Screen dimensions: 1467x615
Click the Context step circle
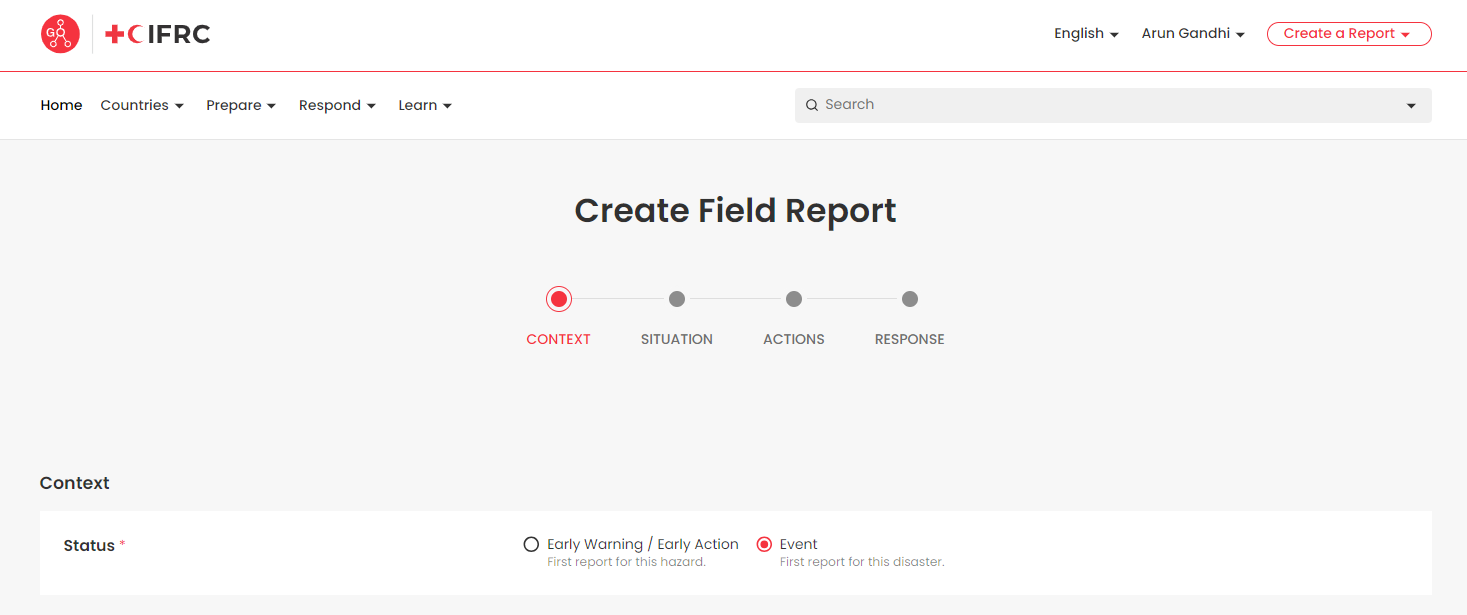(559, 299)
